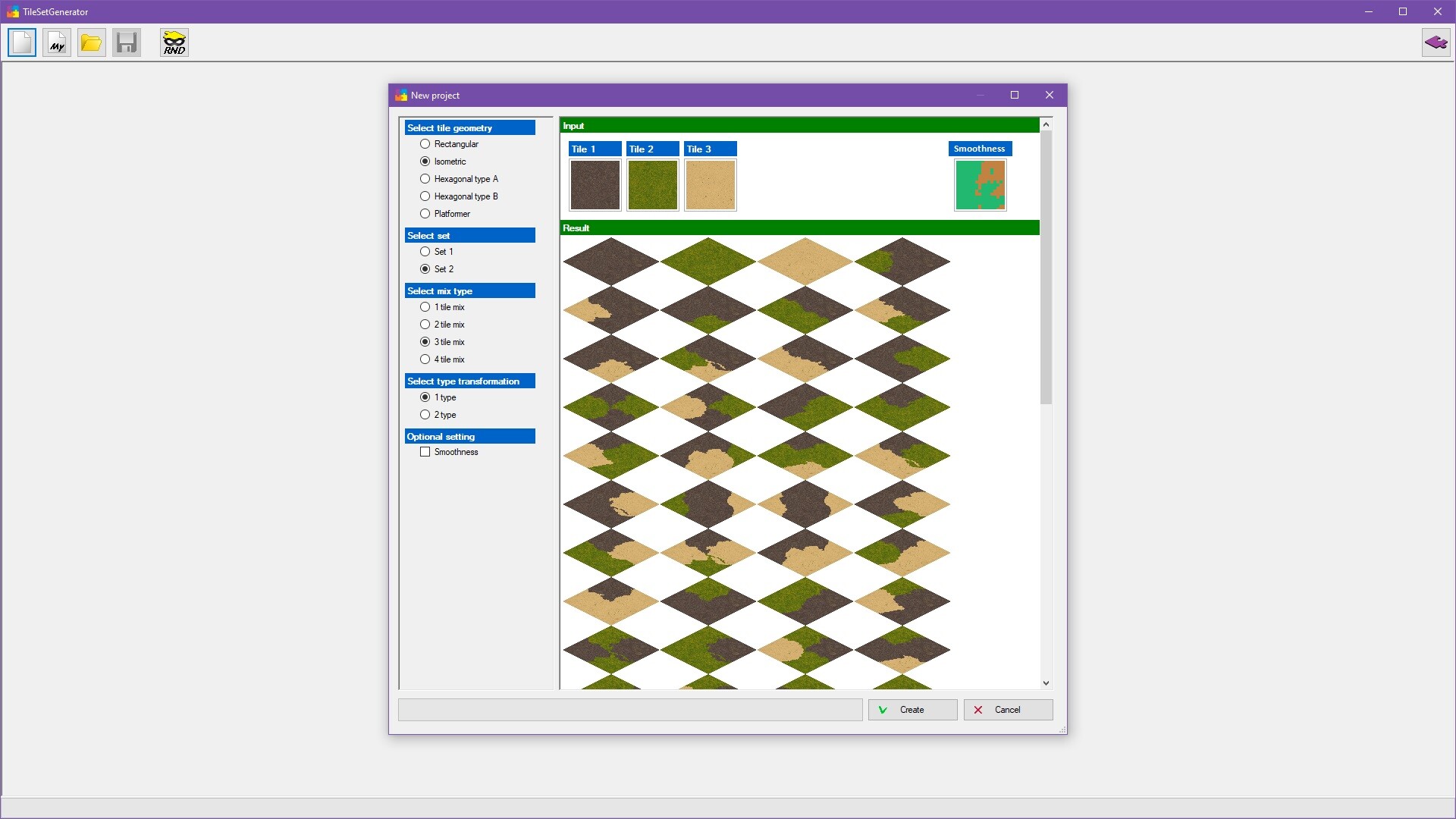This screenshot has height=819, width=1456.
Task: Select Set 1 in the set list
Action: click(x=425, y=251)
